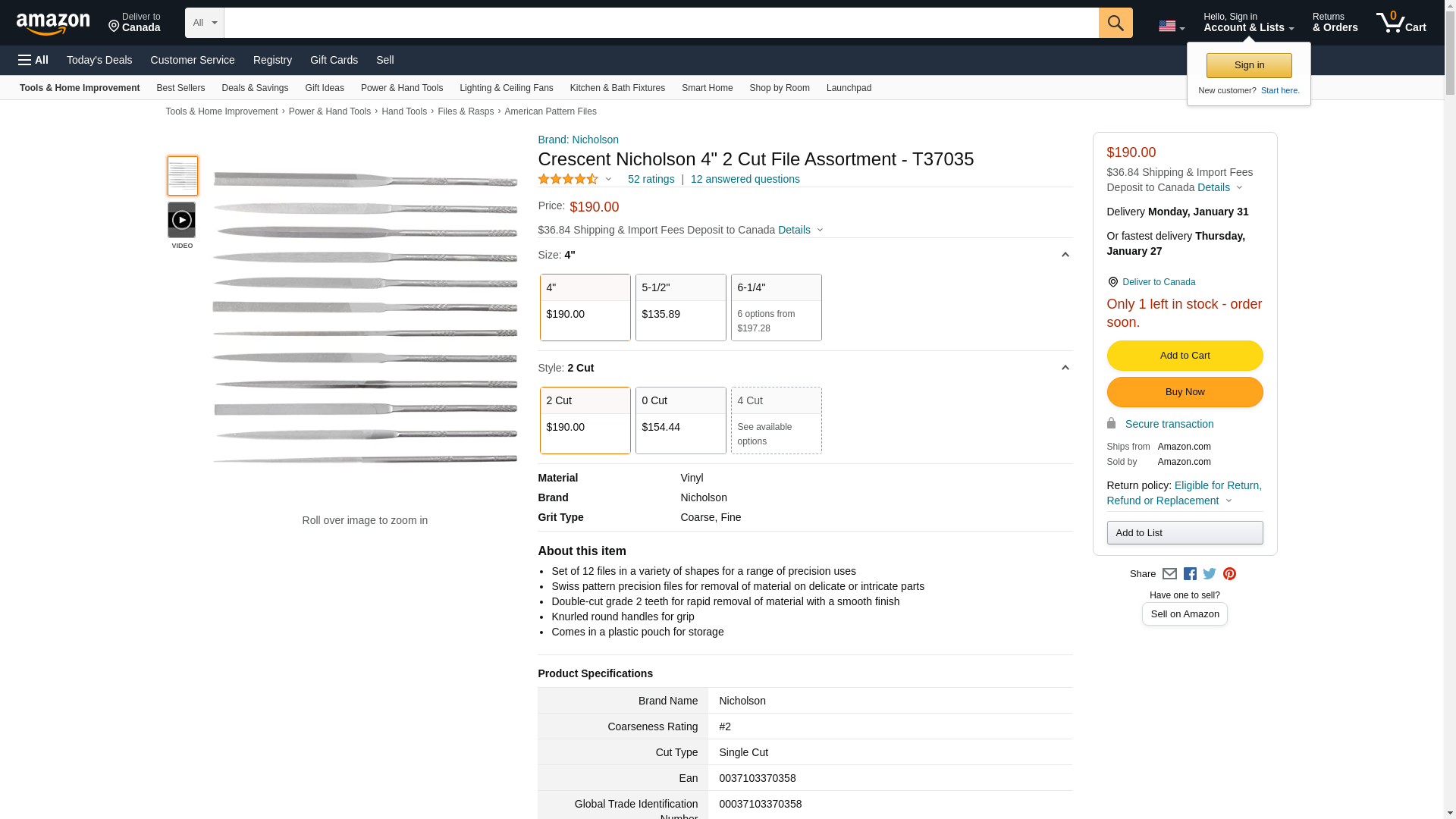Choose the 0 Cut style option
Image resolution: width=1456 pixels, height=819 pixels.
click(680, 420)
